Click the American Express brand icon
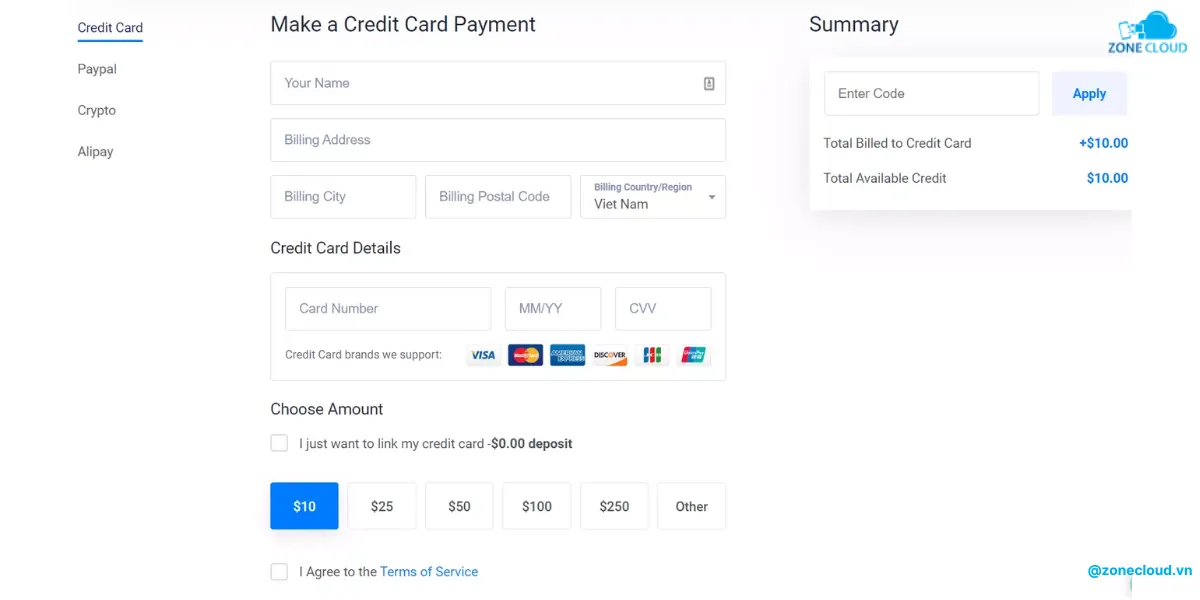 pyautogui.click(x=567, y=355)
